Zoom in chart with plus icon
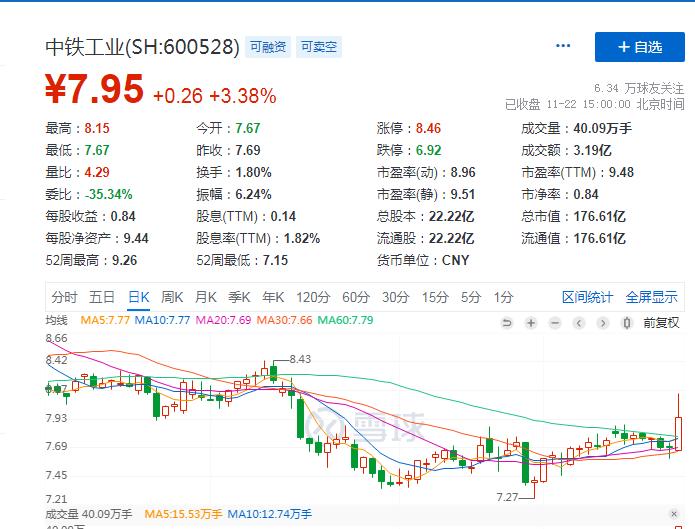The image size is (695, 529). (x=531, y=323)
